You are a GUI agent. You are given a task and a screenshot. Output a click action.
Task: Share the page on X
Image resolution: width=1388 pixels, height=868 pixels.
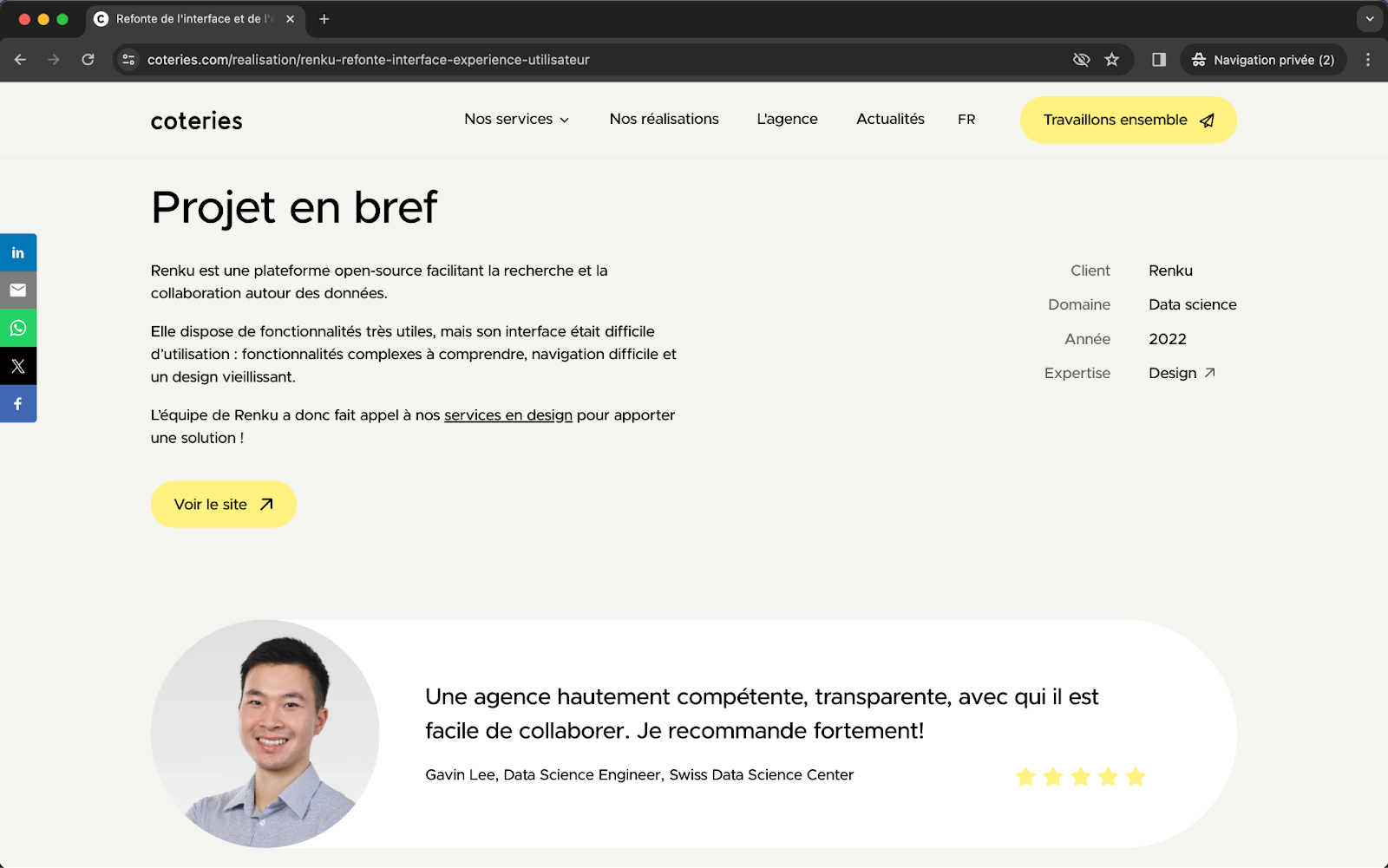point(18,366)
